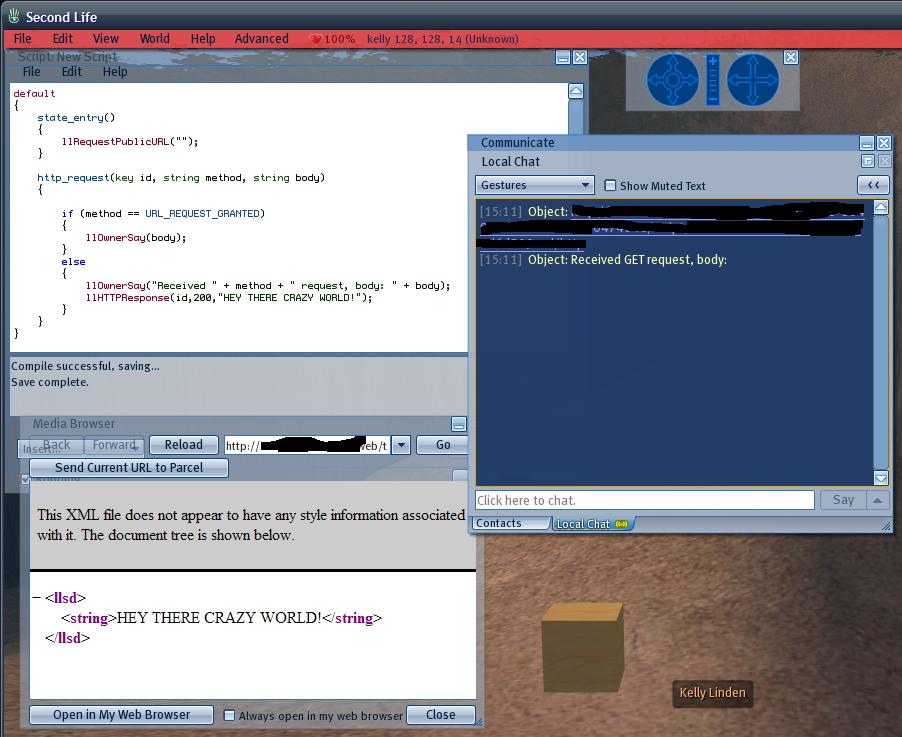This screenshot has height=737, width=902.
Task: Close the Script: New Script window
Action: (x=580, y=57)
